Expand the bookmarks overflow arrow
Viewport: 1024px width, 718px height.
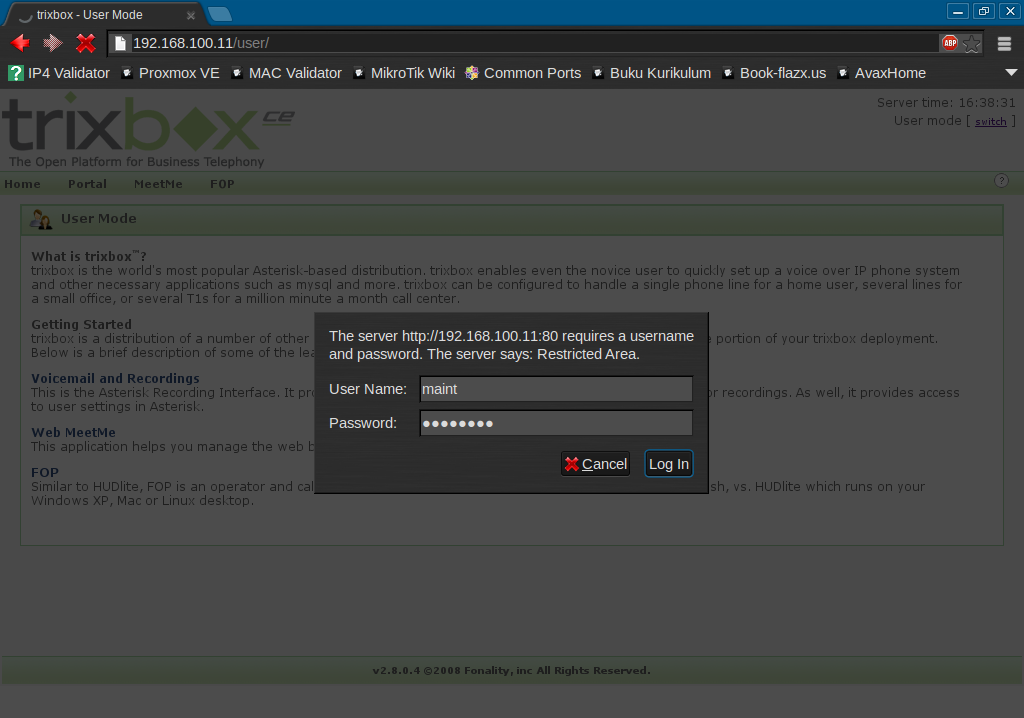1011,73
